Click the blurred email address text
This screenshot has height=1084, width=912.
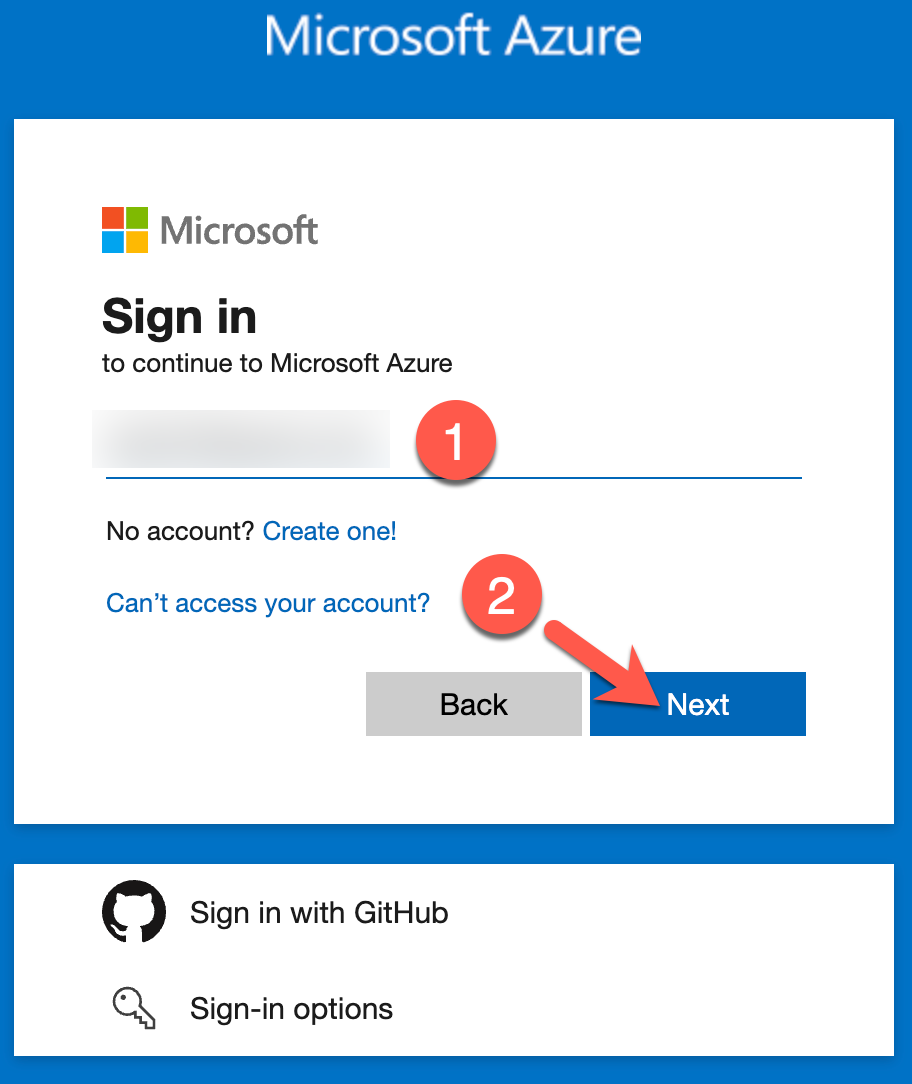pyautogui.click(x=241, y=439)
